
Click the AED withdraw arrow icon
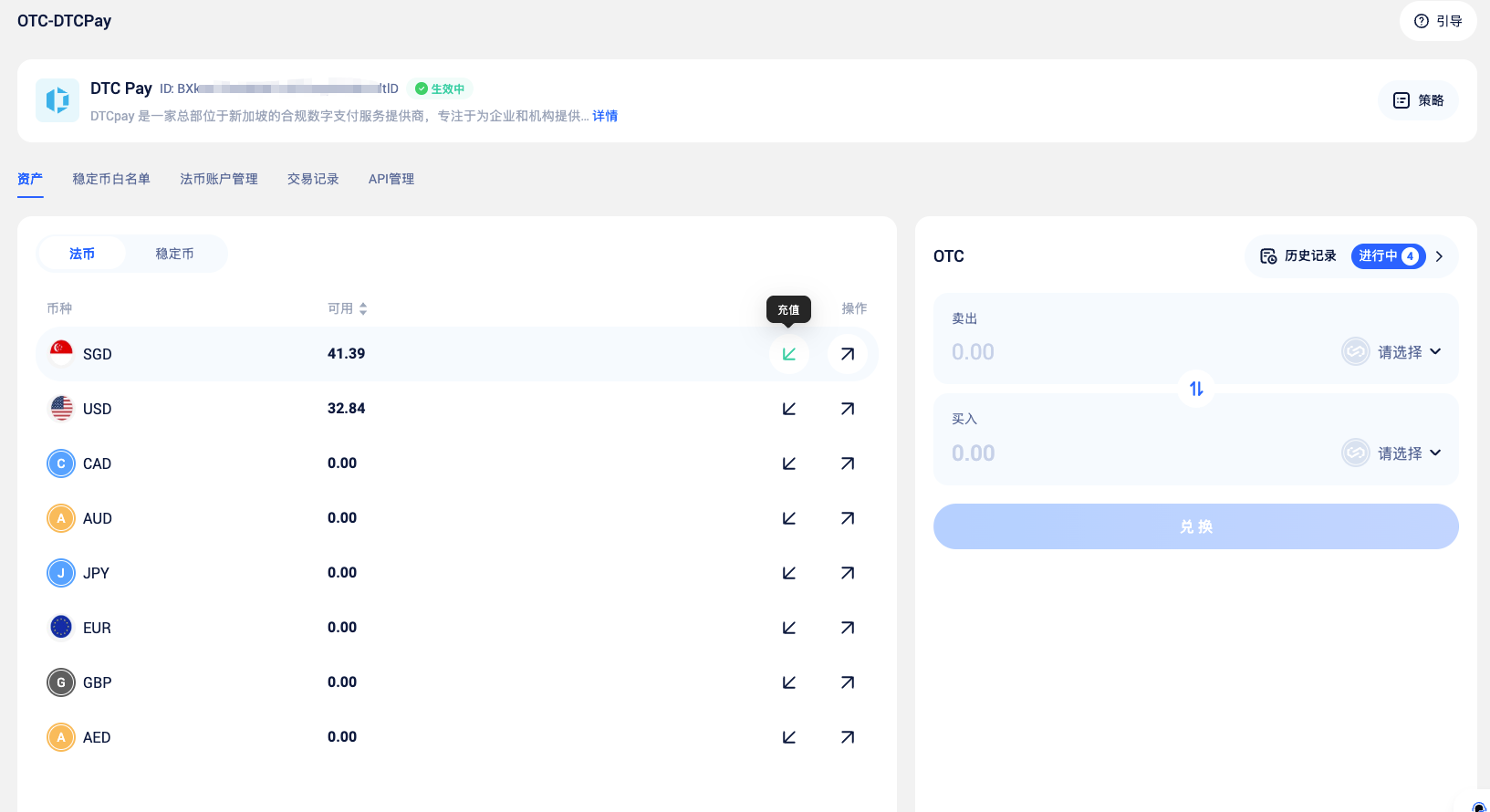point(847,737)
